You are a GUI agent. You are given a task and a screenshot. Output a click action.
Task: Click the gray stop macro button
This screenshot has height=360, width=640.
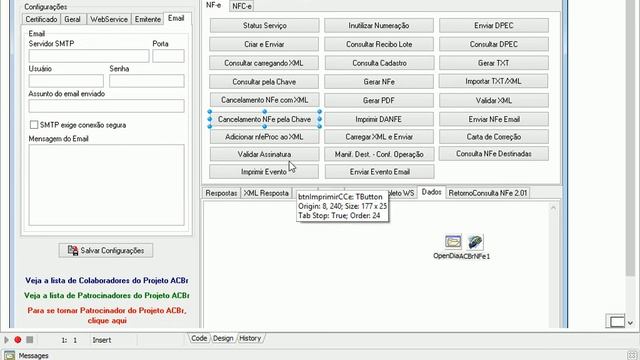29,340
